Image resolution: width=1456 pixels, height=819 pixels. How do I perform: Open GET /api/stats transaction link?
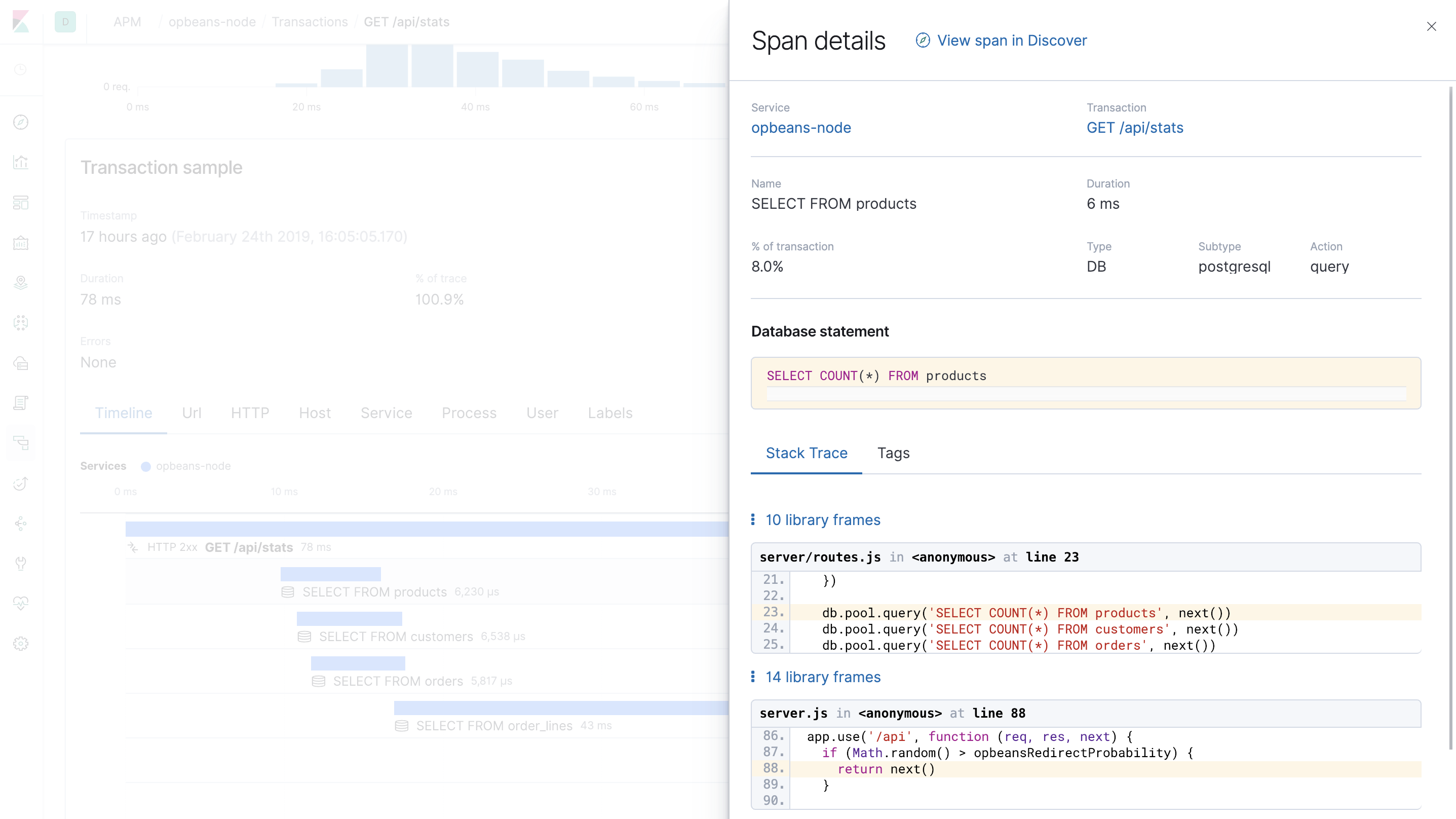[x=1134, y=128]
